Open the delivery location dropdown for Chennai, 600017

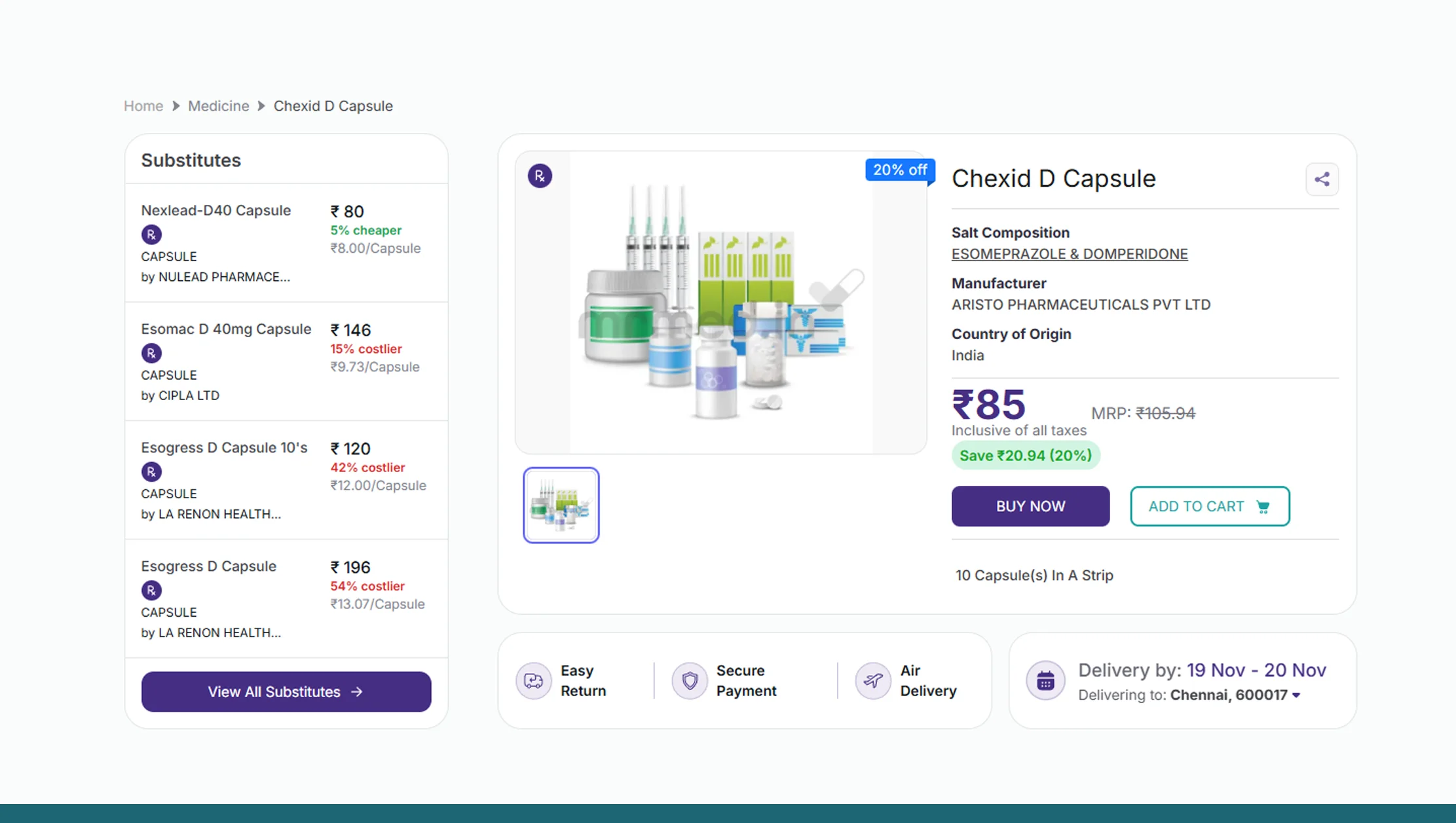click(1296, 695)
